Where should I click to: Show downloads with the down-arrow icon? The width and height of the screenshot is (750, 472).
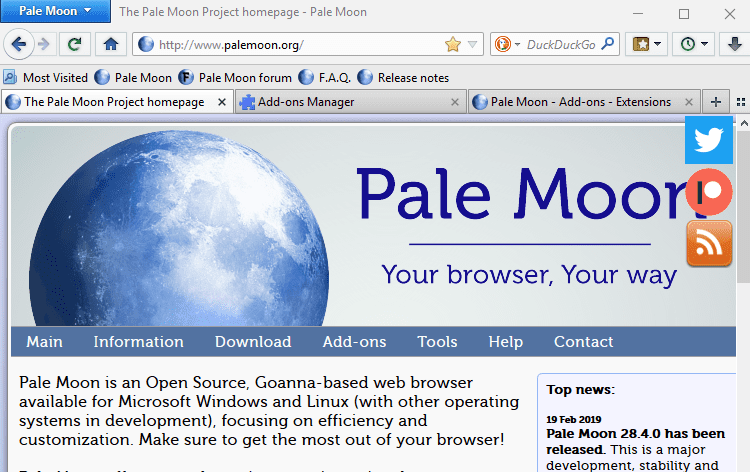pos(735,44)
